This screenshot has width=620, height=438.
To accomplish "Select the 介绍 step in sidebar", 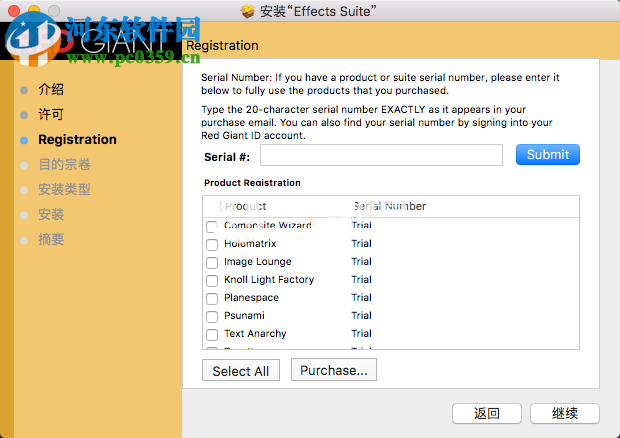I will [x=51, y=89].
